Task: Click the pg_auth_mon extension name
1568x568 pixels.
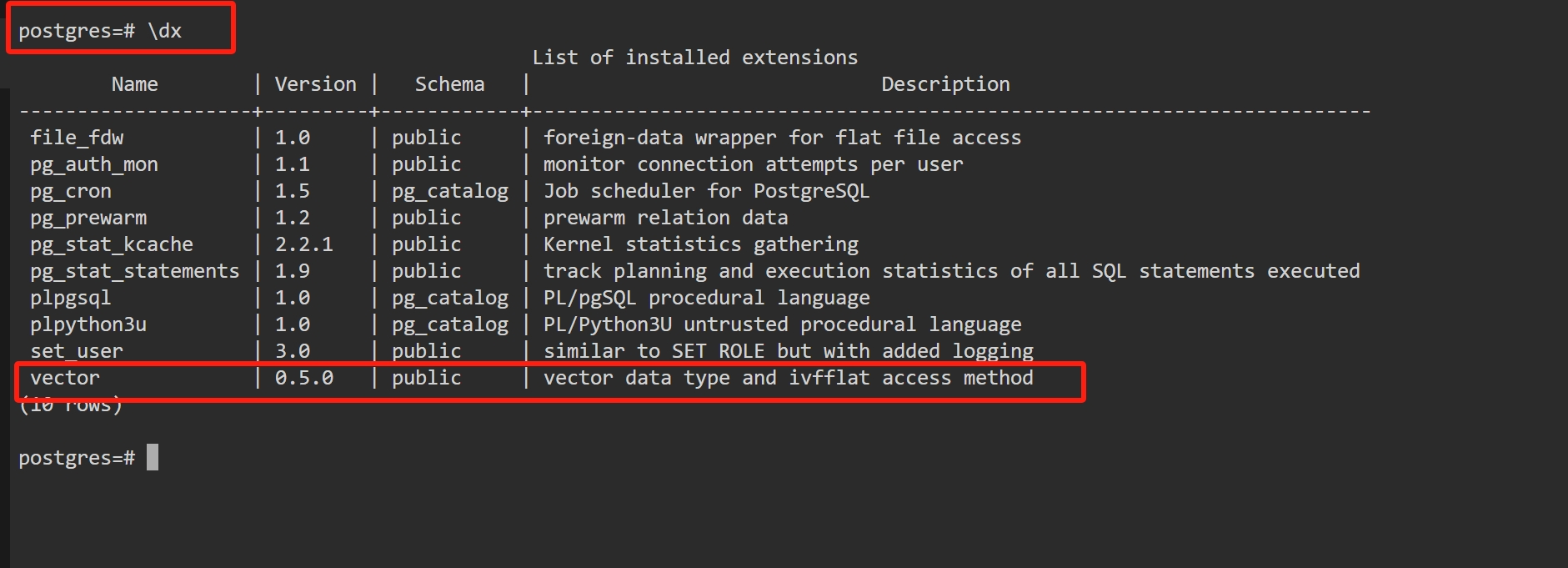Action: coord(94,164)
